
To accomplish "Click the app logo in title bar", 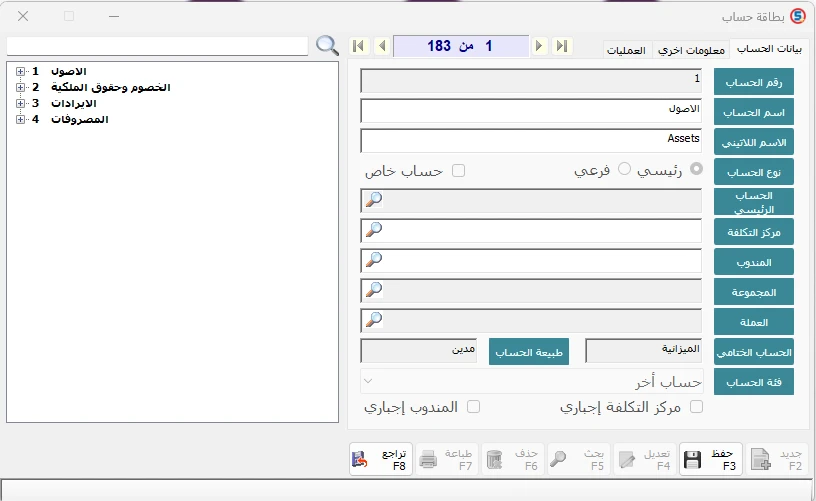I will coord(798,17).
